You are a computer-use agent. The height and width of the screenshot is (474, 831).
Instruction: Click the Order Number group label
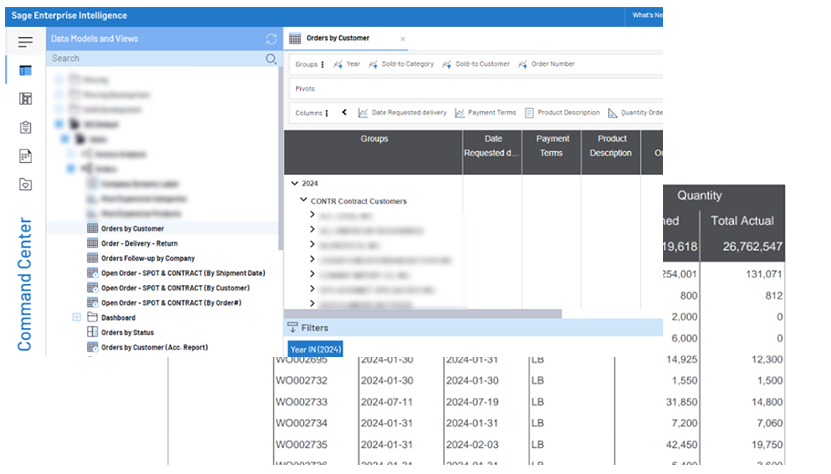coord(553,64)
